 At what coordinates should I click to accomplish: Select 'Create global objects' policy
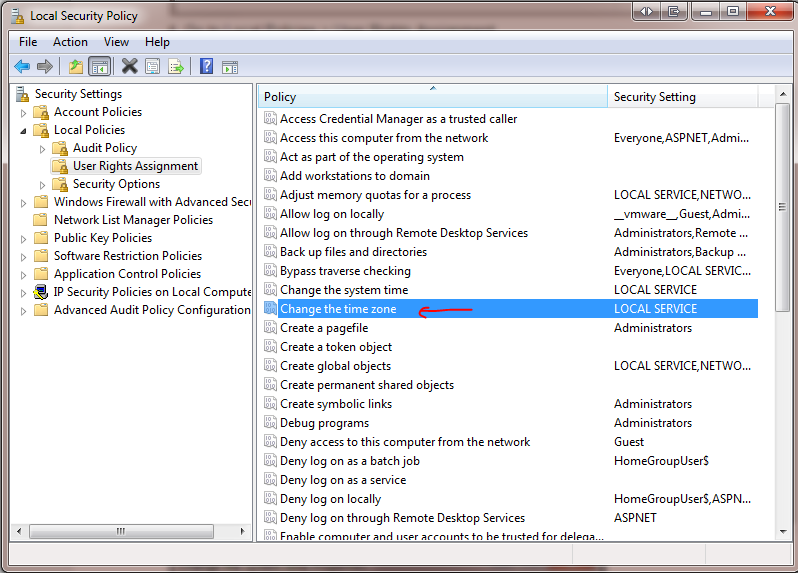tap(335, 366)
